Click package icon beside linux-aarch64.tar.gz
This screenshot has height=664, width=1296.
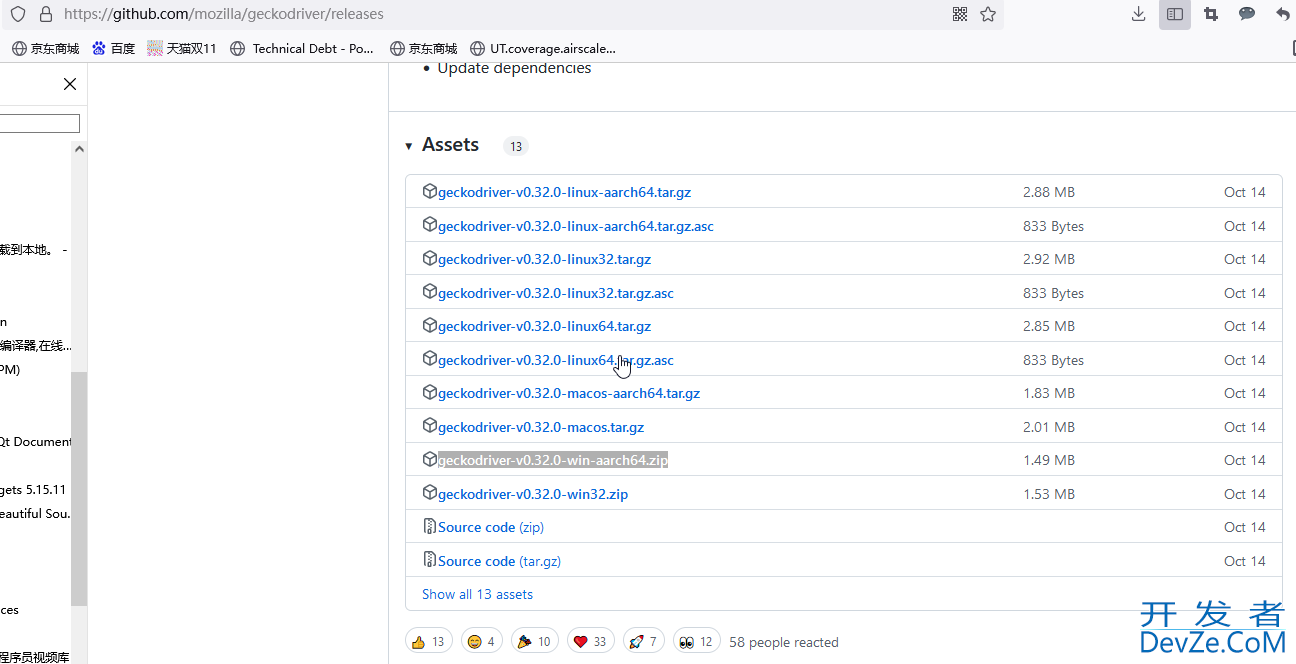point(430,191)
